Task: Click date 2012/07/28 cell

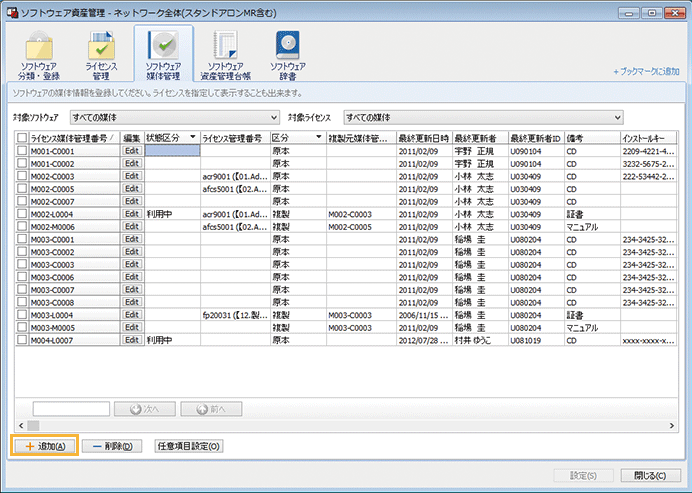Action: tap(424, 340)
